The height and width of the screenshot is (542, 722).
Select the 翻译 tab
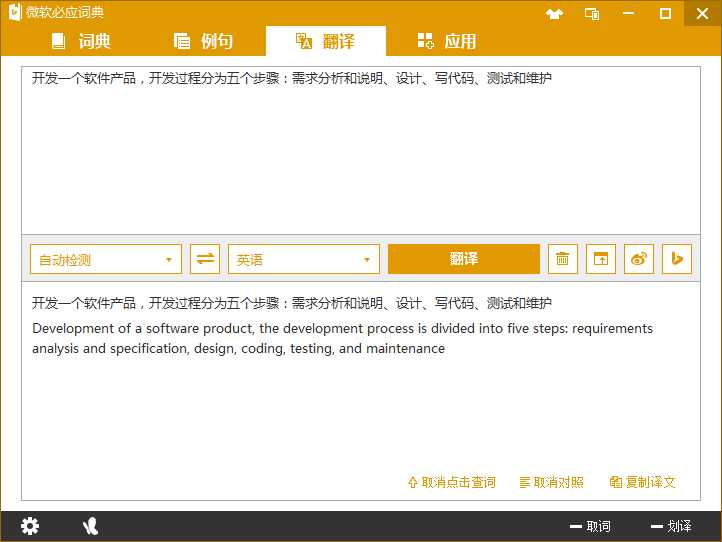326,41
